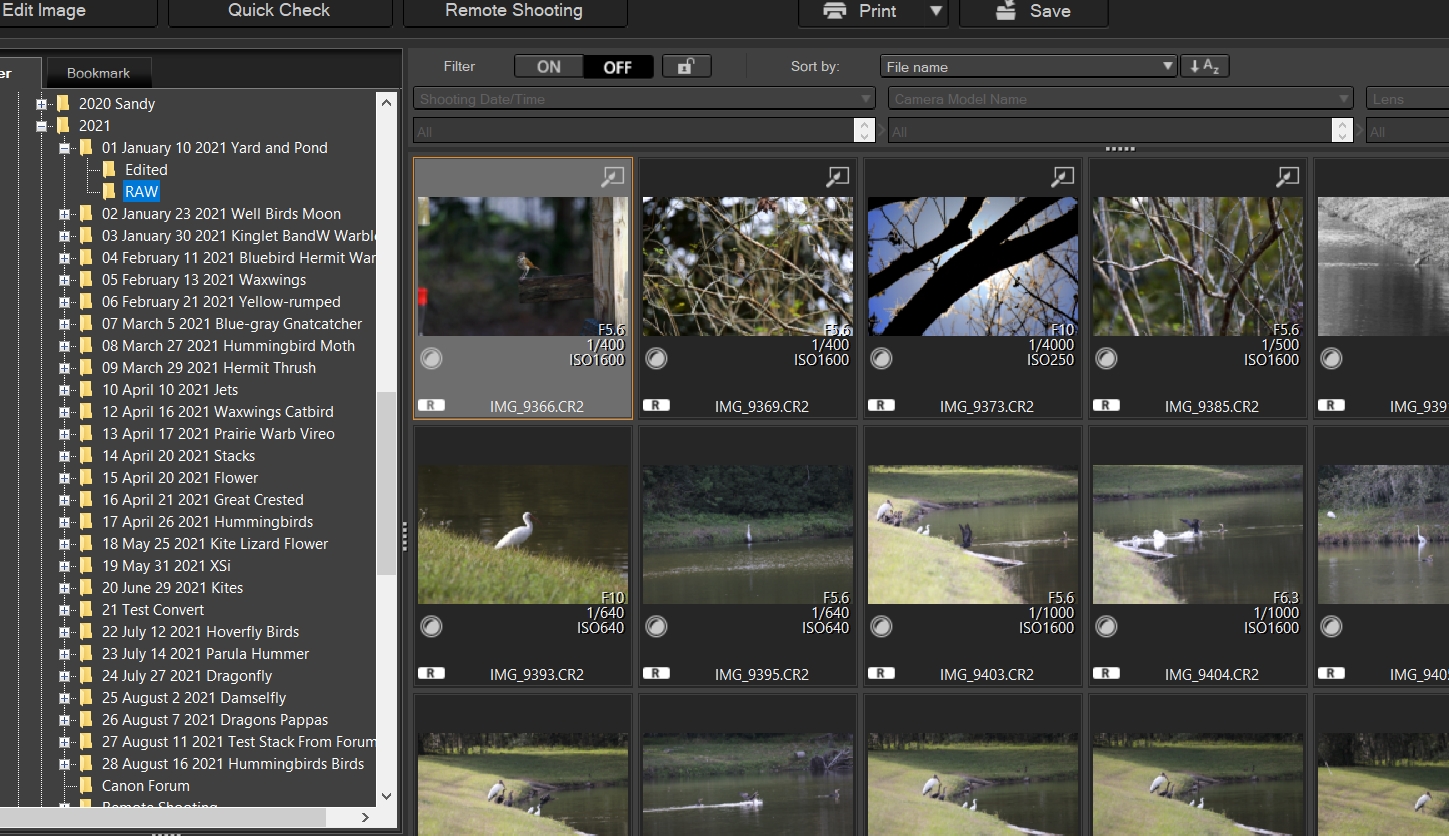Open the Sort by File name dropdown
The width and height of the screenshot is (1449, 836).
pyautogui.click(x=1028, y=67)
